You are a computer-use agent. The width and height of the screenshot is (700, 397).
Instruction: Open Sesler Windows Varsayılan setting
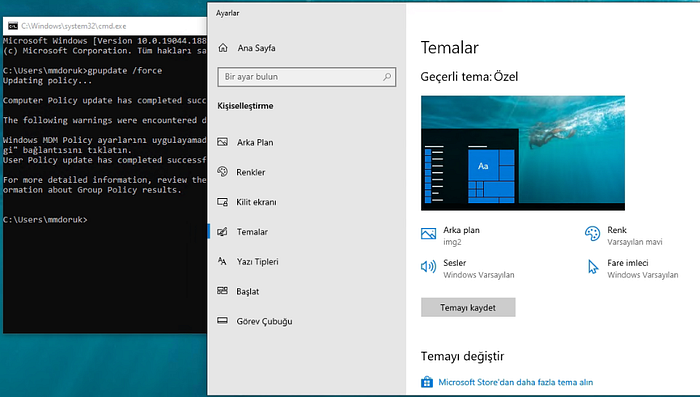click(x=467, y=268)
